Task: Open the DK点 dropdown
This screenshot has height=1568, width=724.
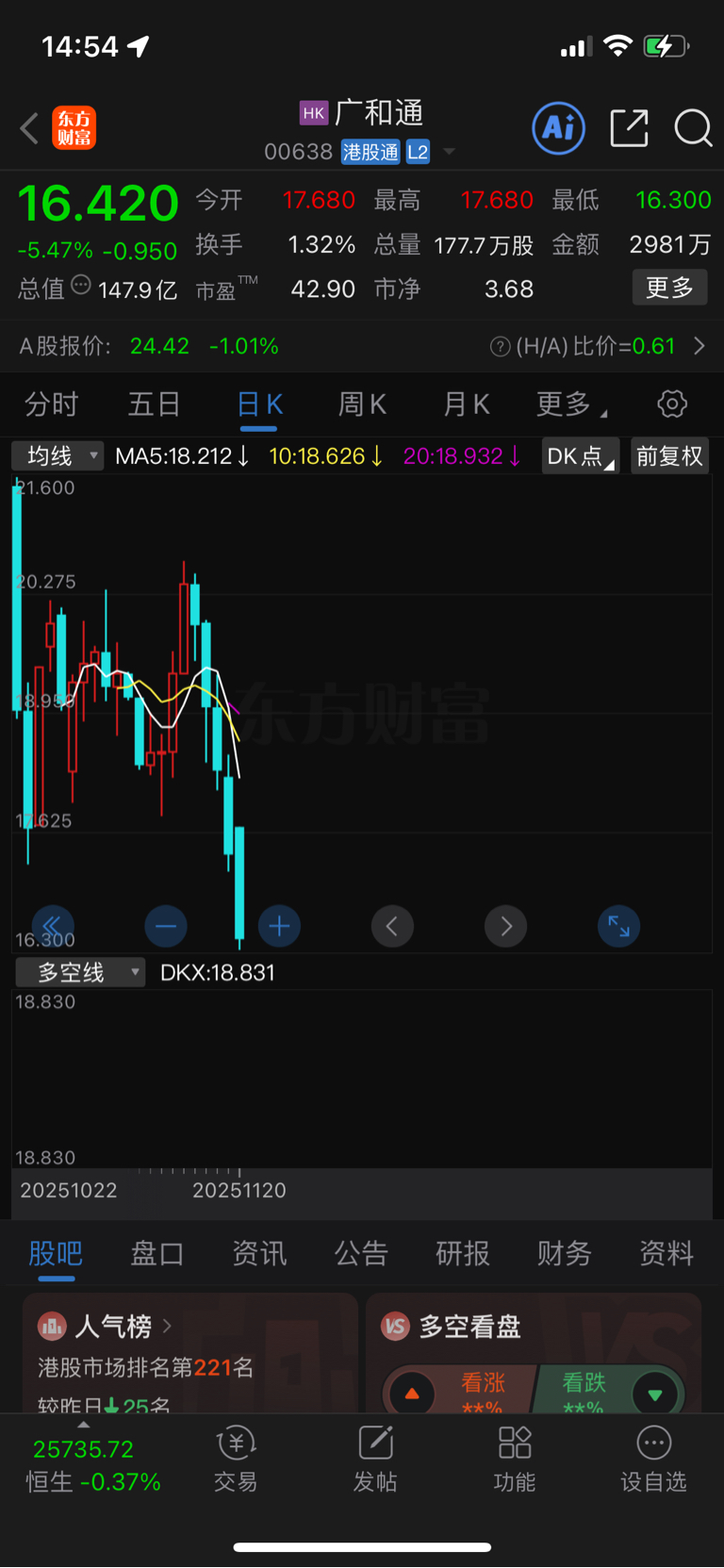Action: pyautogui.click(x=581, y=456)
